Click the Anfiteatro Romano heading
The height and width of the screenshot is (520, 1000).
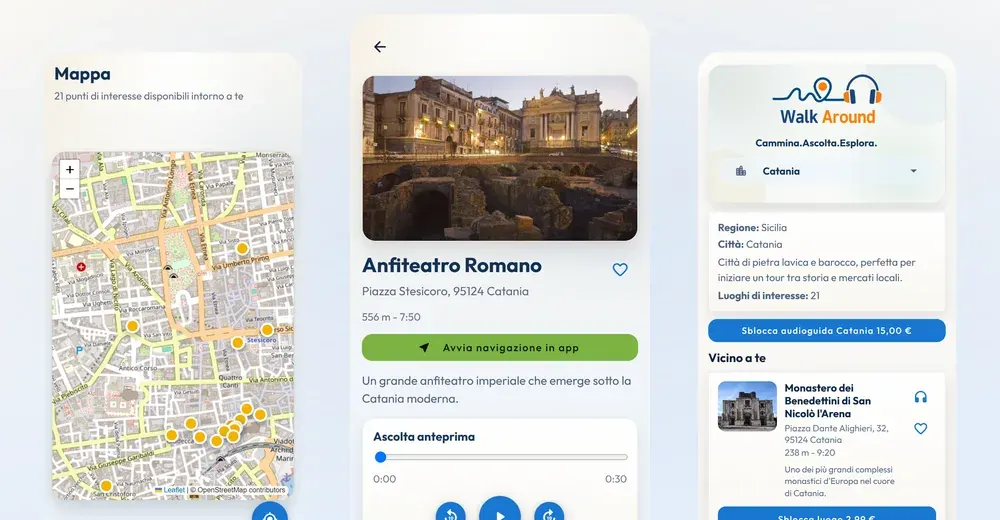(x=452, y=265)
